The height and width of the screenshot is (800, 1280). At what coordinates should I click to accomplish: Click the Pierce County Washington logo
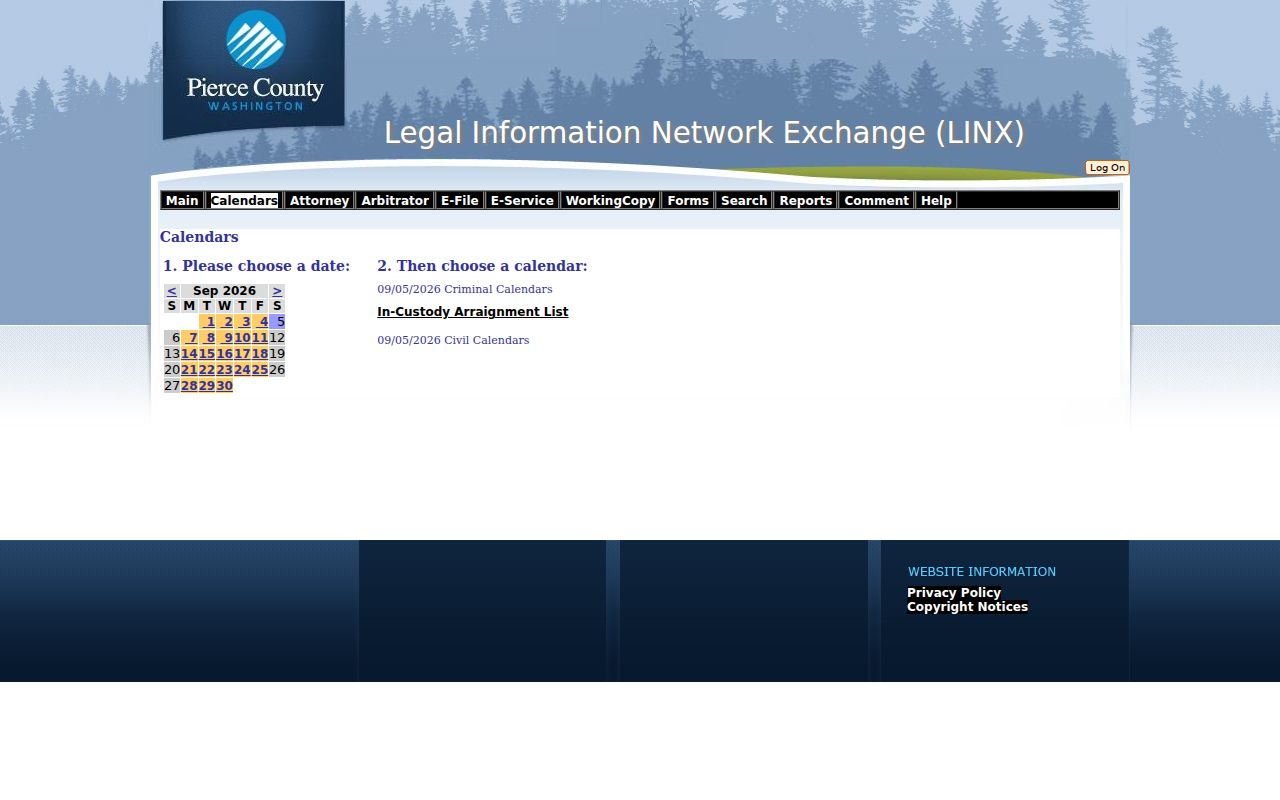point(254,70)
